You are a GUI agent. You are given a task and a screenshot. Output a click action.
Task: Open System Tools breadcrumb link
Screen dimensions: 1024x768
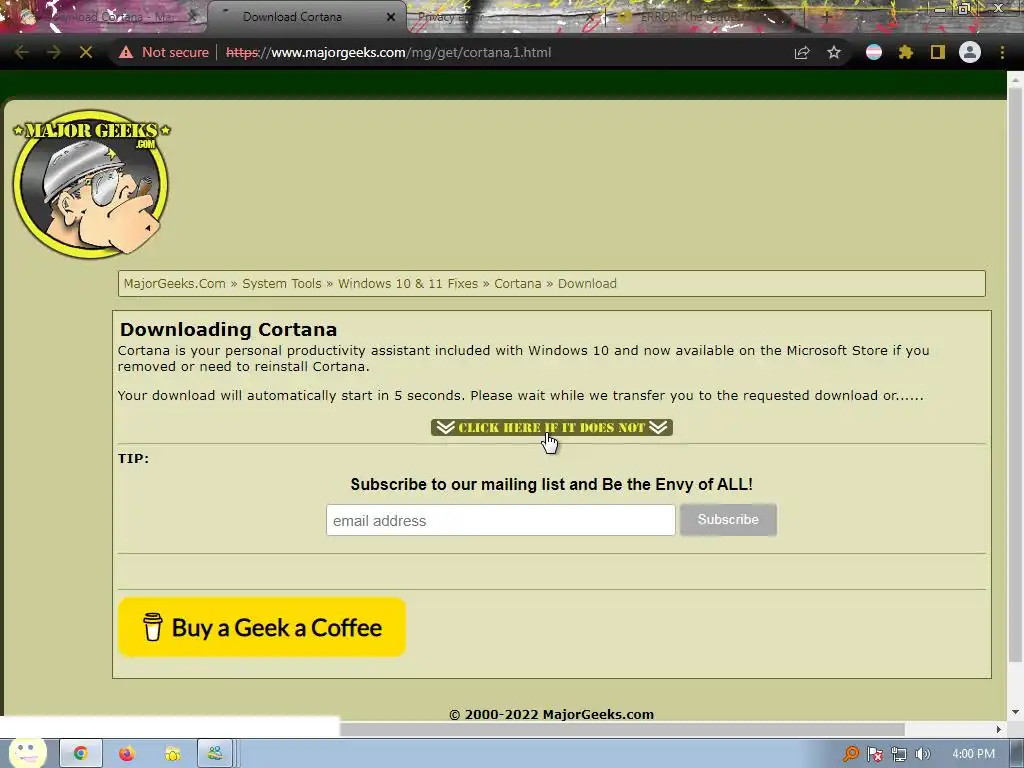[x=281, y=283]
